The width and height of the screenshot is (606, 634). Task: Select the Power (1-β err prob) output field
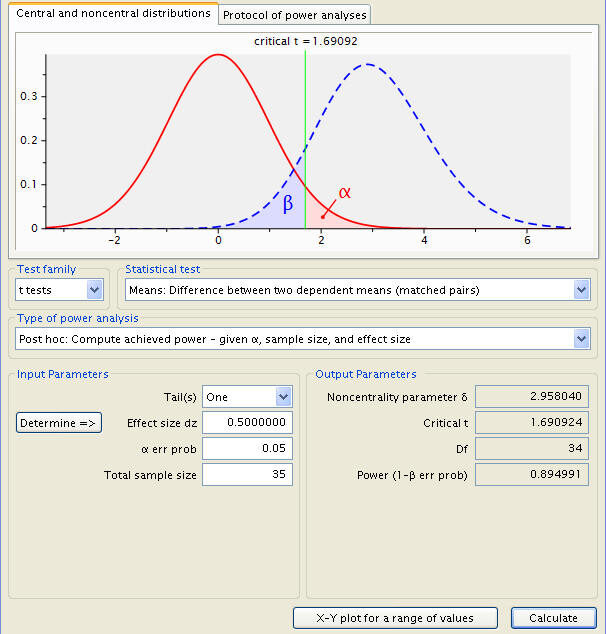pyautogui.click(x=532, y=474)
